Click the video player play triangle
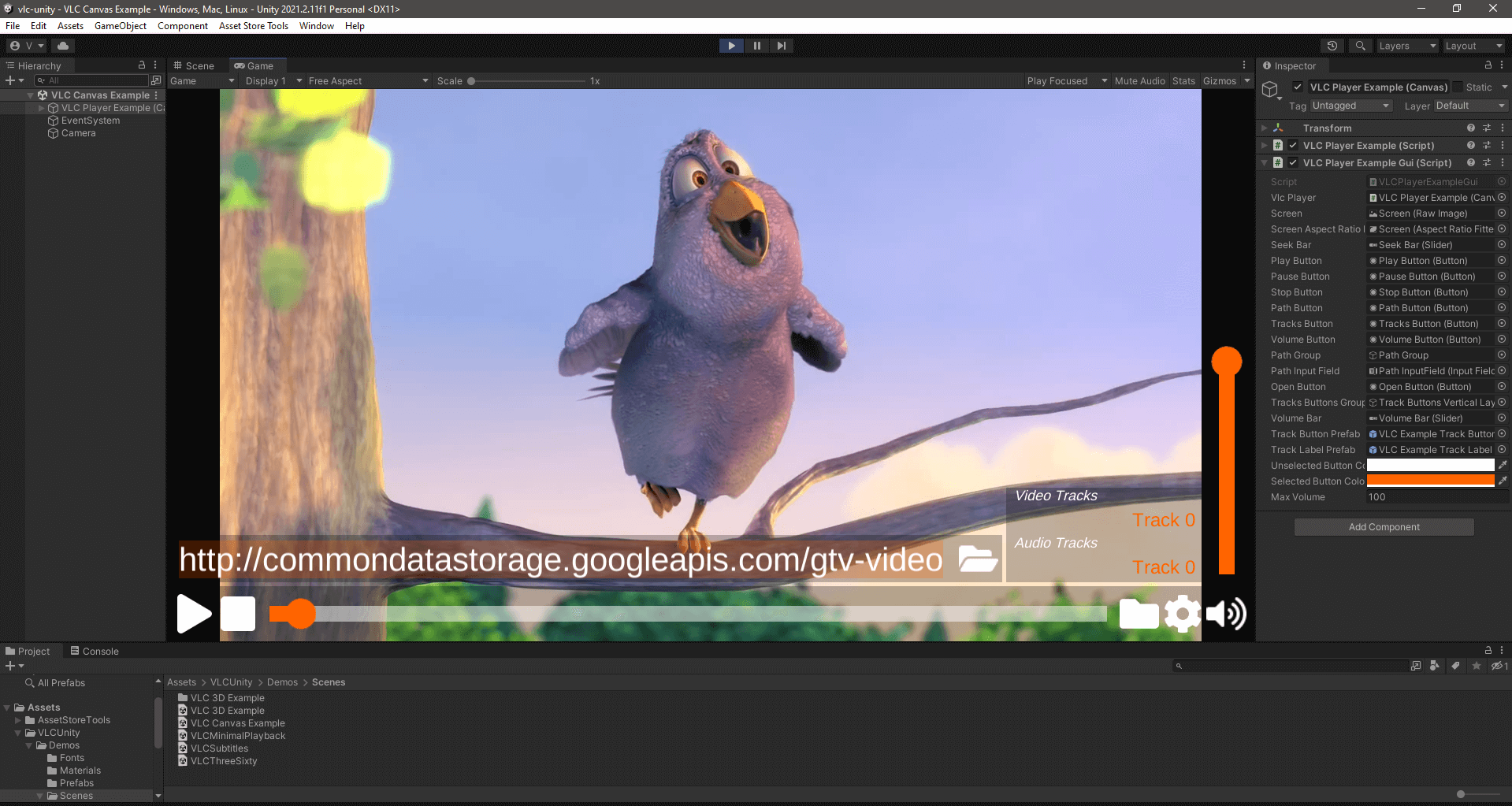The width and height of the screenshot is (1512, 806). pos(194,614)
